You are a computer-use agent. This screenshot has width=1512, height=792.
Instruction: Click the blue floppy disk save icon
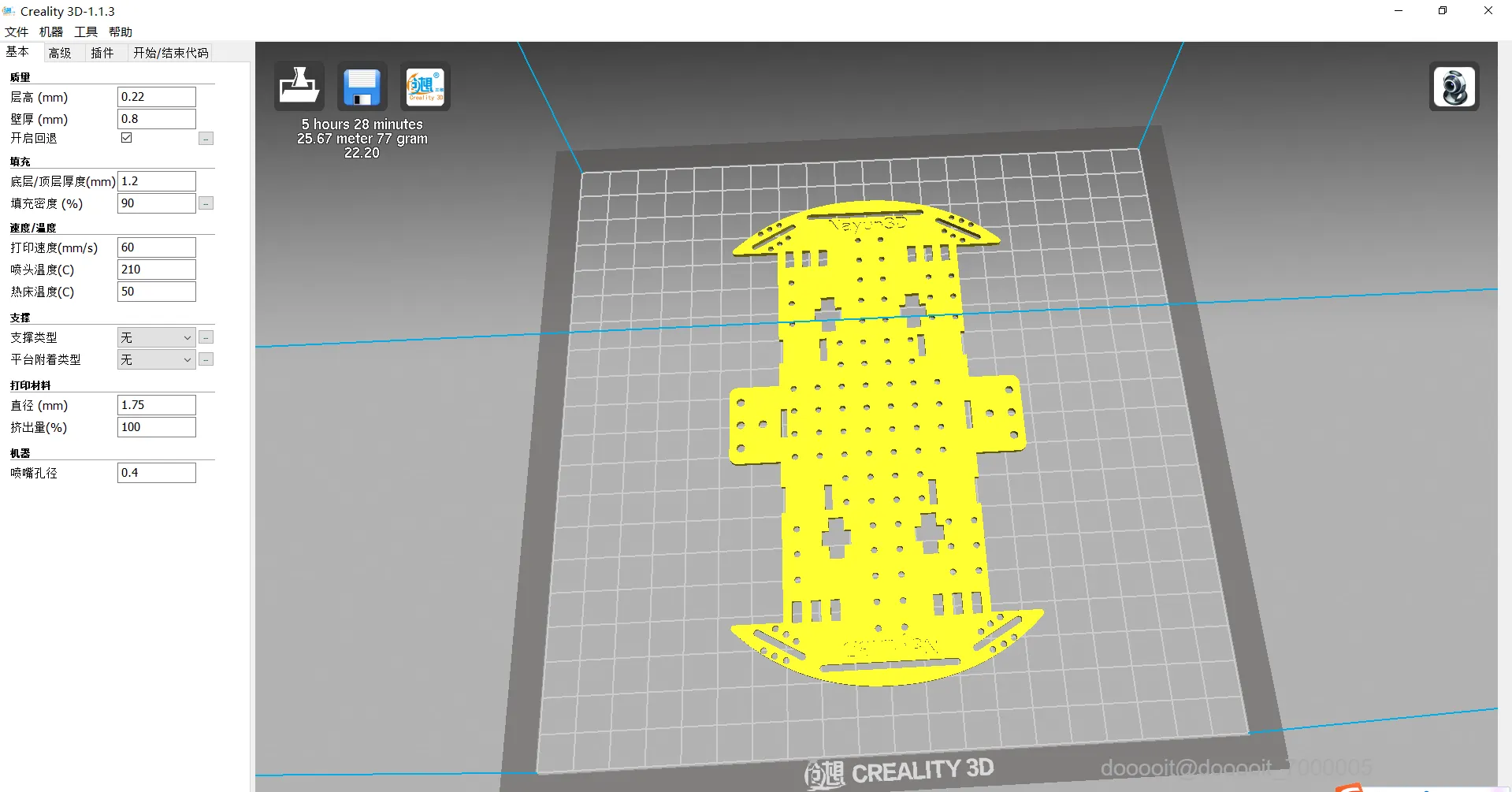coord(362,87)
